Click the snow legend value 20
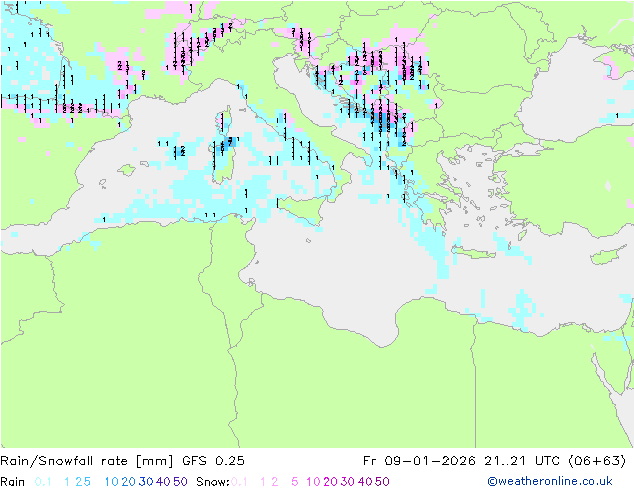Viewport: 634px width, 490px height. [330, 482]
